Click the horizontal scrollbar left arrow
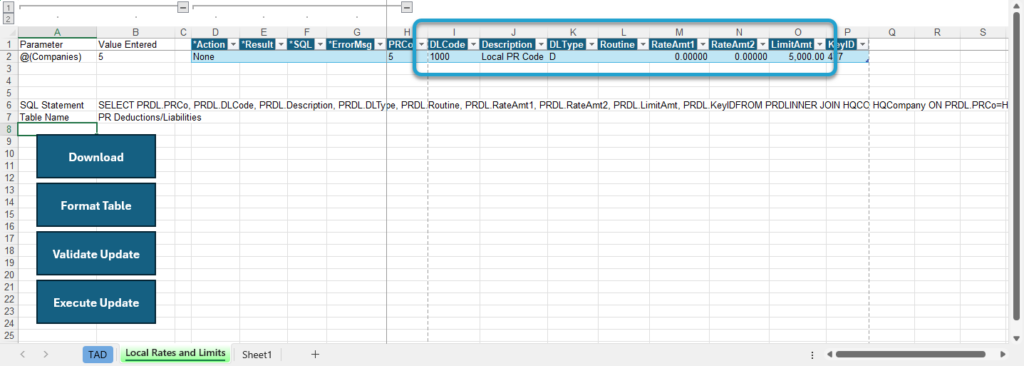This screenshot has width=1024, height=366. click(x=829, y=354)
